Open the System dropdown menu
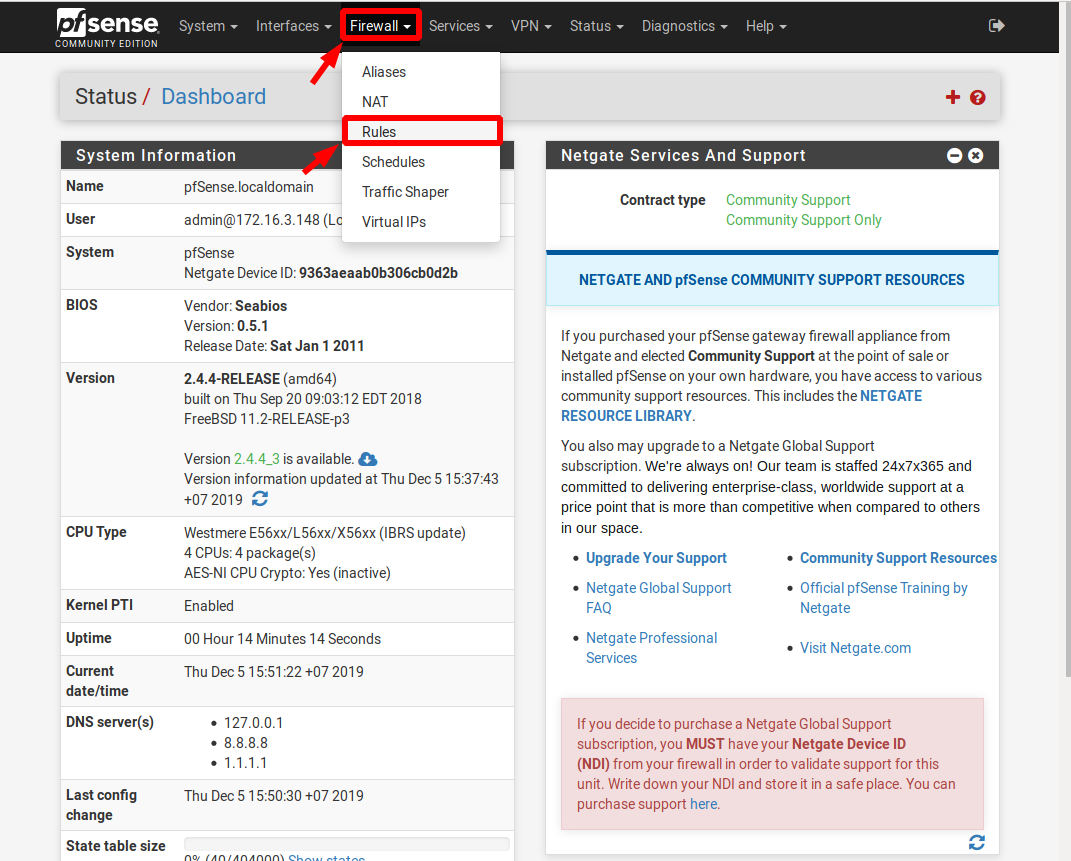 (208, 26)
